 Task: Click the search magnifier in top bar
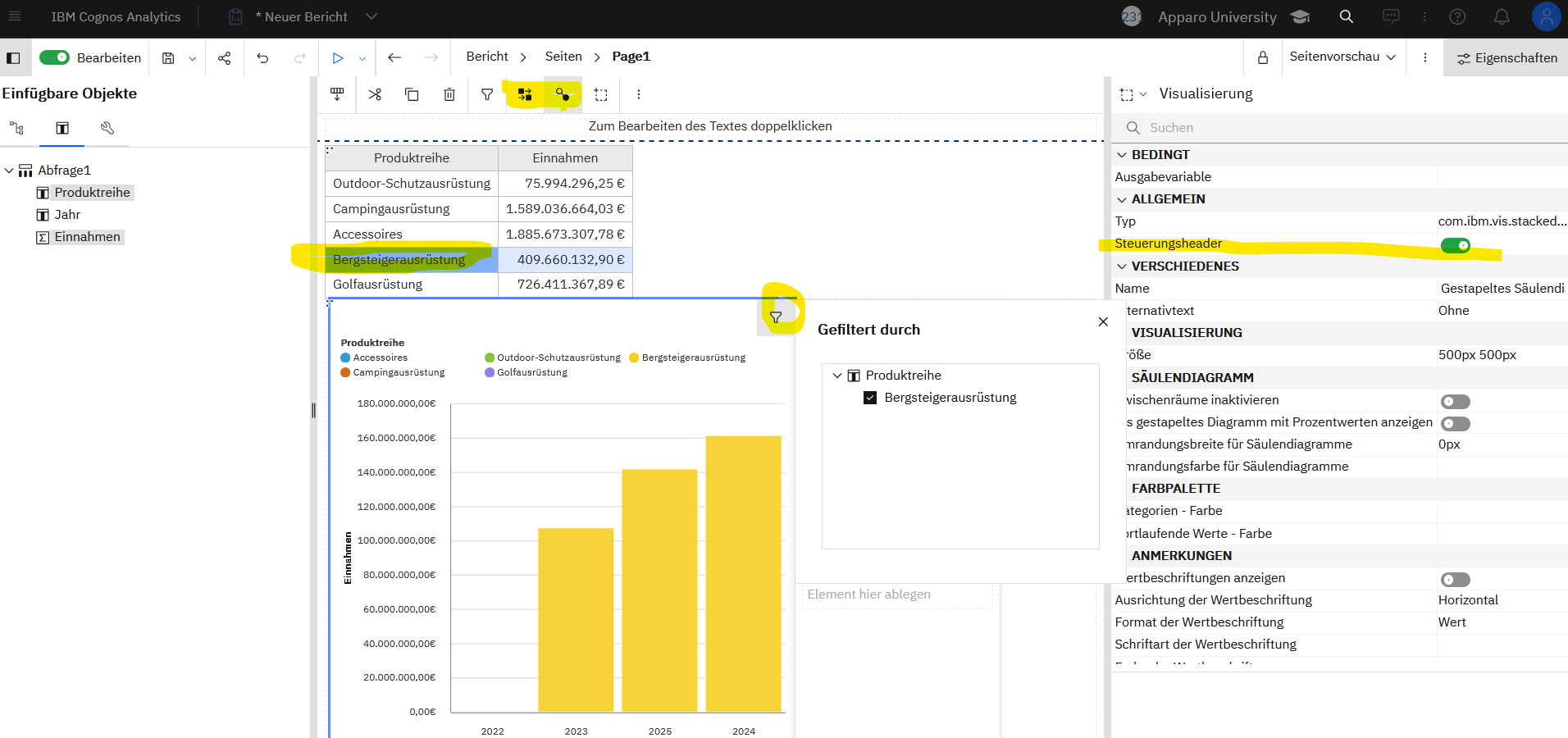[x=1346, y=16]
